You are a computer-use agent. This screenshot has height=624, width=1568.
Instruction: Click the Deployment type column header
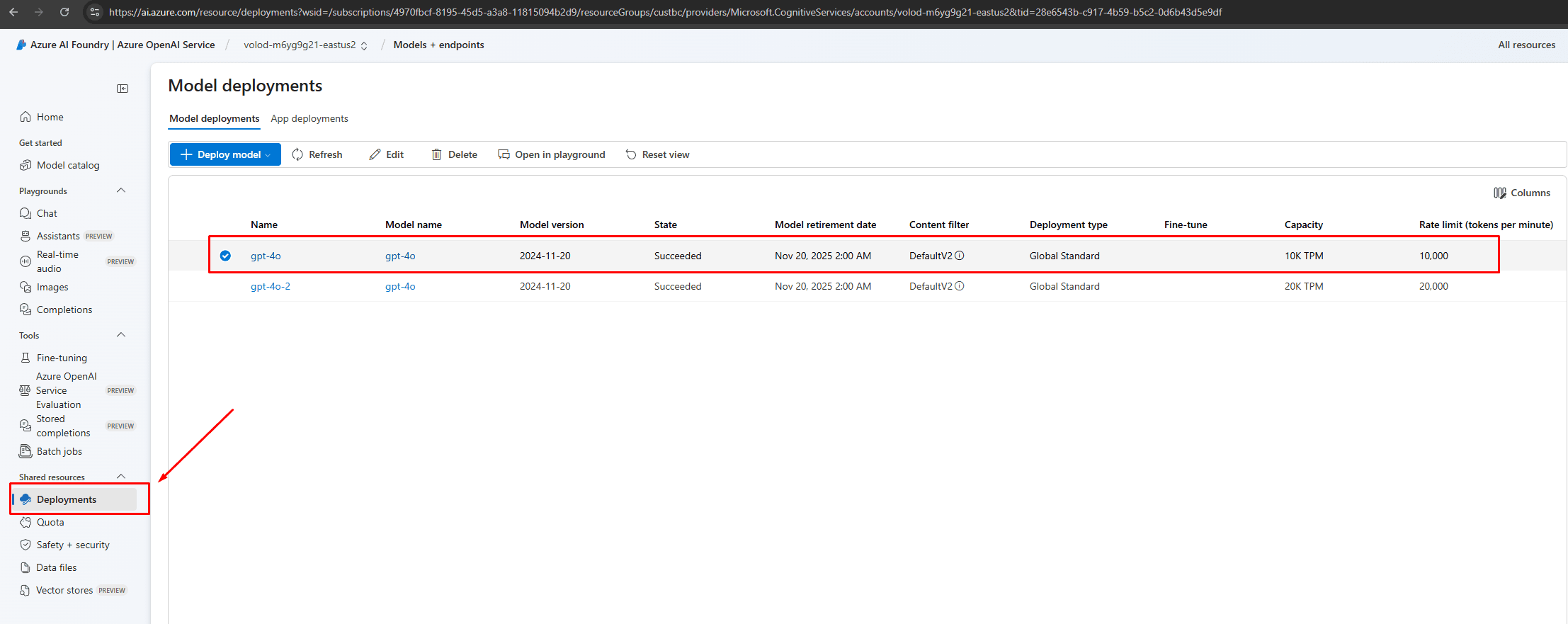[1069, 225]
